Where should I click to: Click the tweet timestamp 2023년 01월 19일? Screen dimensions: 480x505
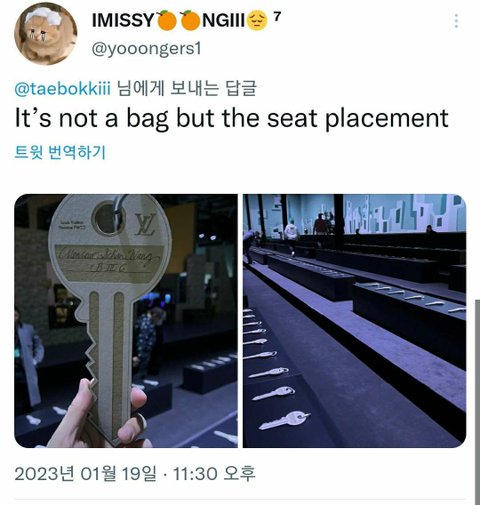click(85, 473)
